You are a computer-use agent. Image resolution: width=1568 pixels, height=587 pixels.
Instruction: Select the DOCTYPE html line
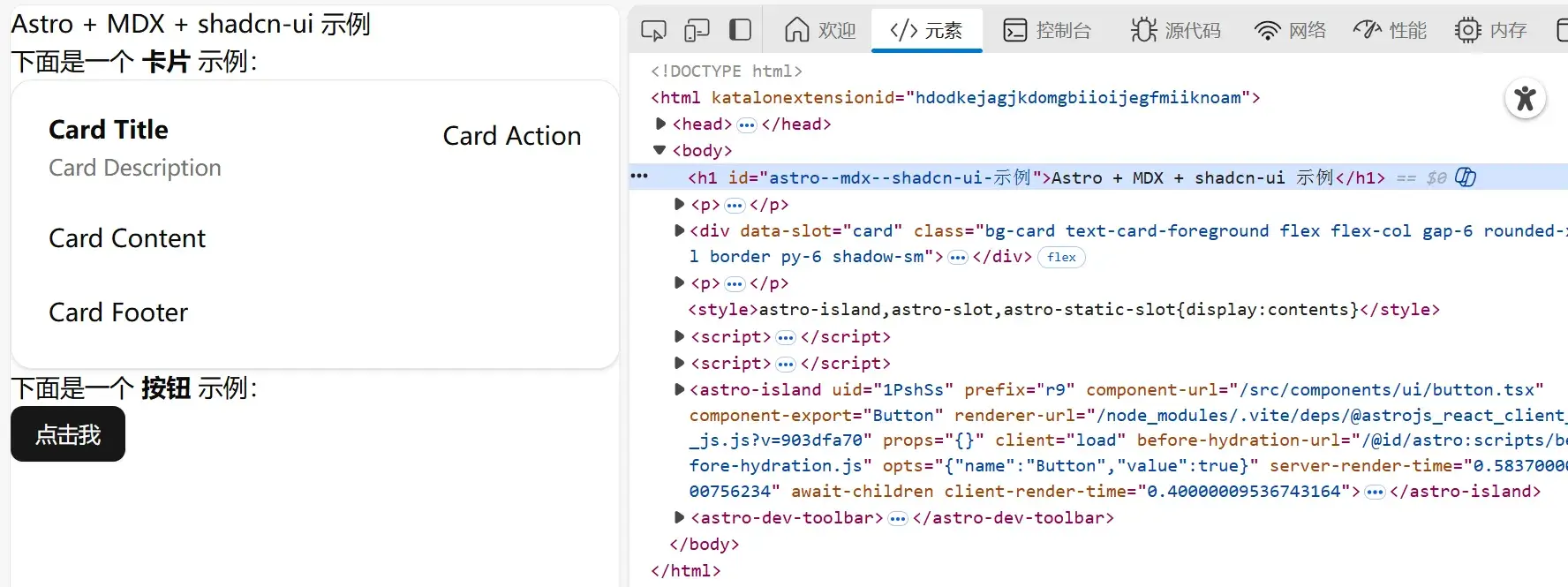coord(727,71)
